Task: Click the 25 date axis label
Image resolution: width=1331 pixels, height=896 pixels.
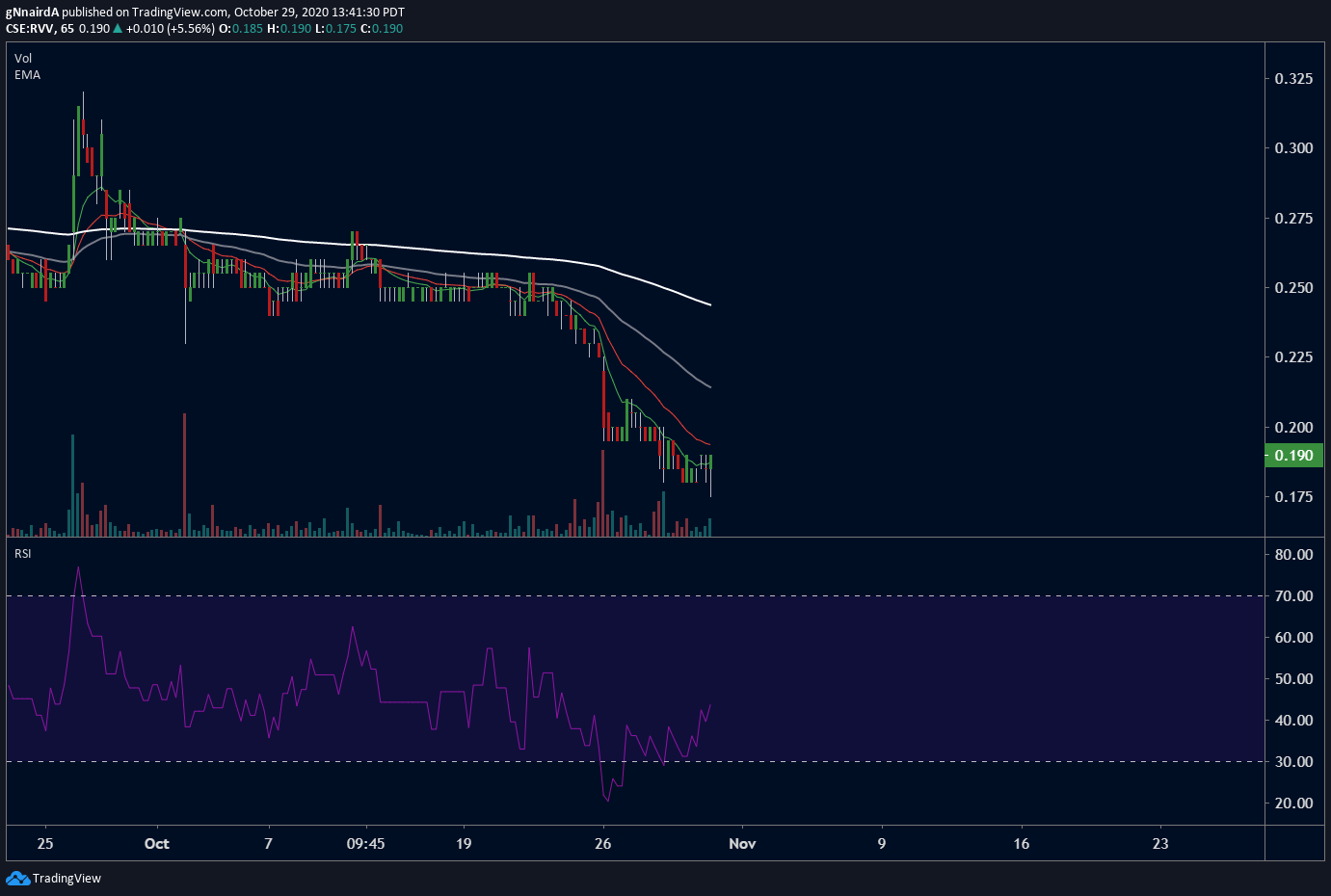Action: (45, 844)
